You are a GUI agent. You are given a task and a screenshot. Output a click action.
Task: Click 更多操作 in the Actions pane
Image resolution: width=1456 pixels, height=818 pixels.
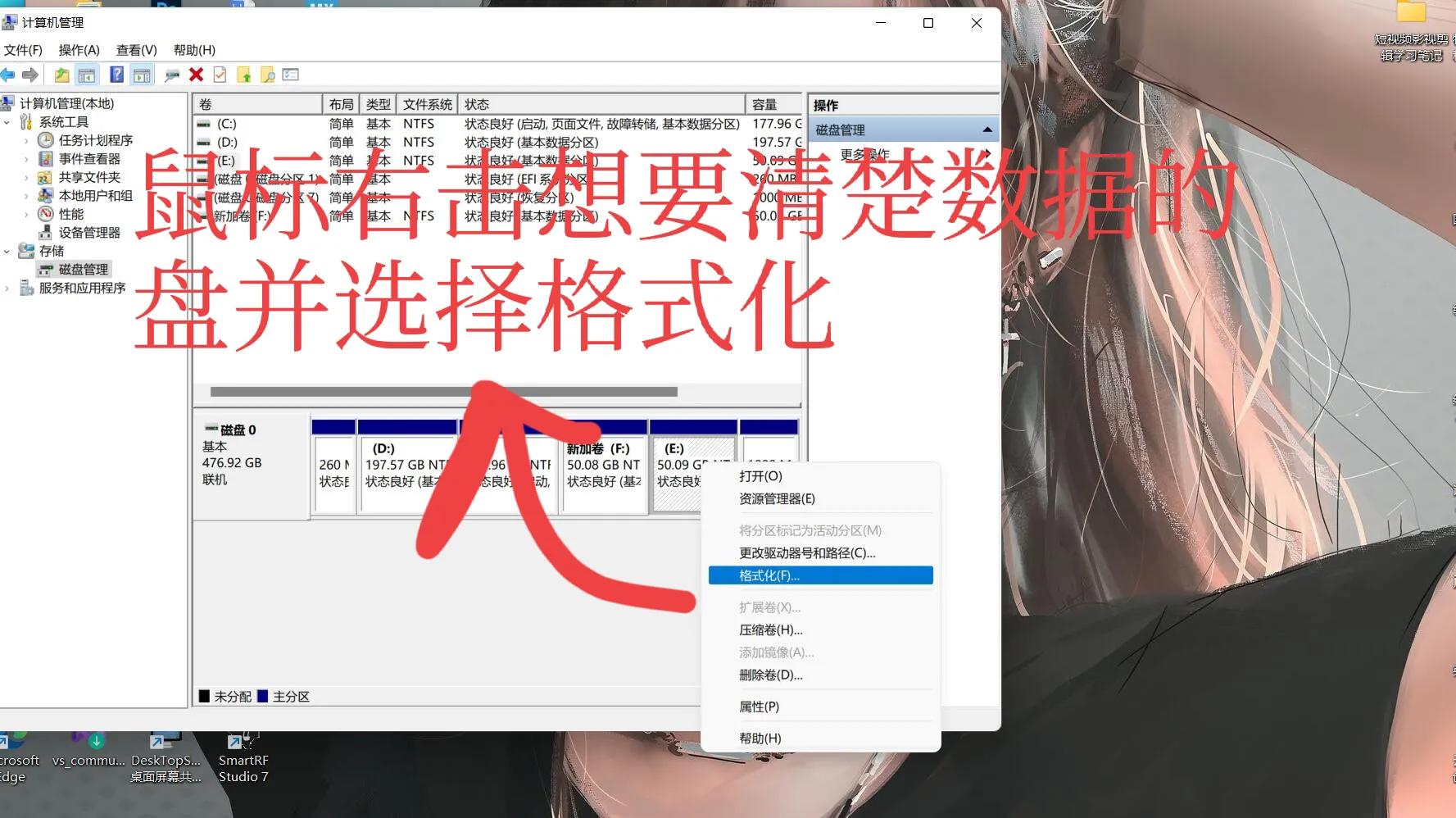point(863,154)
